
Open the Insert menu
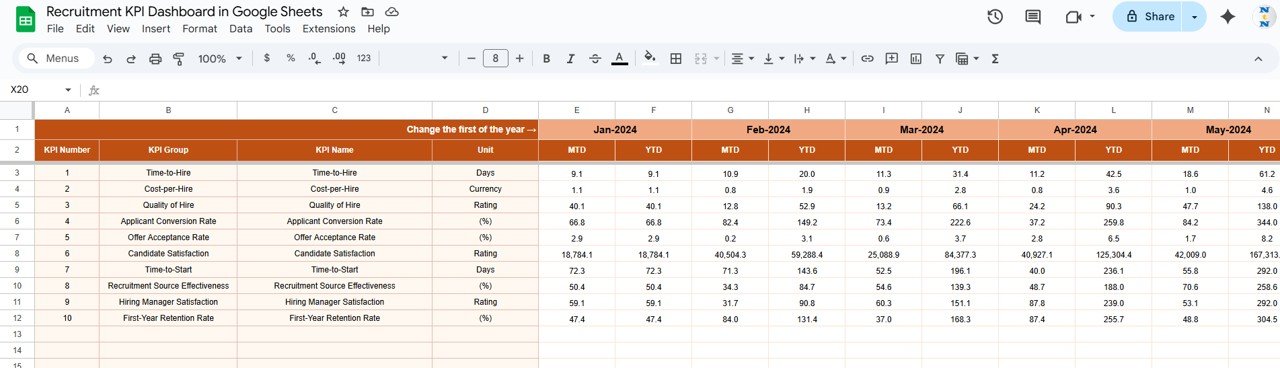pyautogui.click(x=156, y=29)
